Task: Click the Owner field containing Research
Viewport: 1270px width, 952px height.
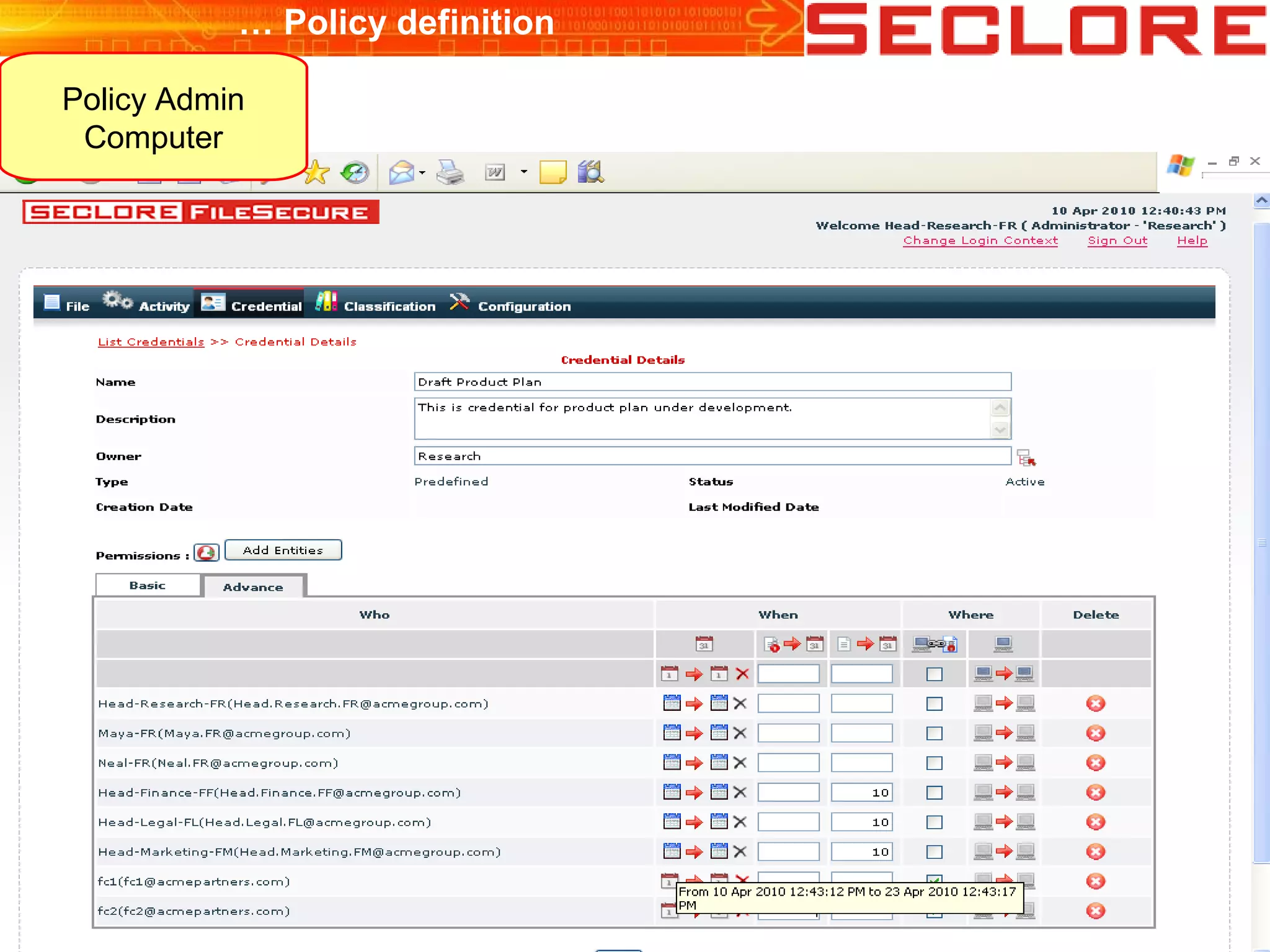Action: point(713,456)
